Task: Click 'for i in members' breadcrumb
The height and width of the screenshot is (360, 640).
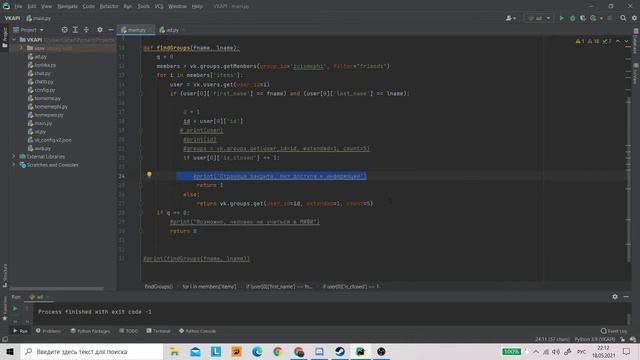Action: [209, 287]
